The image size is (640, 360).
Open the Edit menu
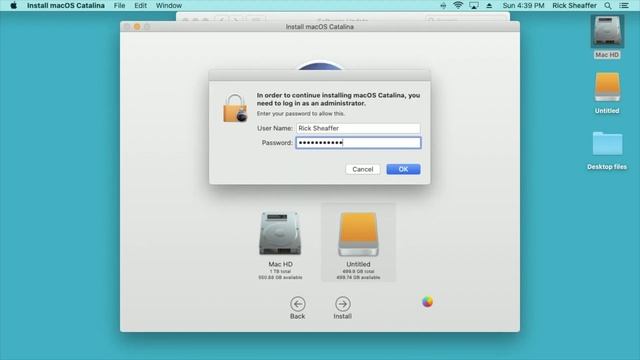click(x=140, y=6)
